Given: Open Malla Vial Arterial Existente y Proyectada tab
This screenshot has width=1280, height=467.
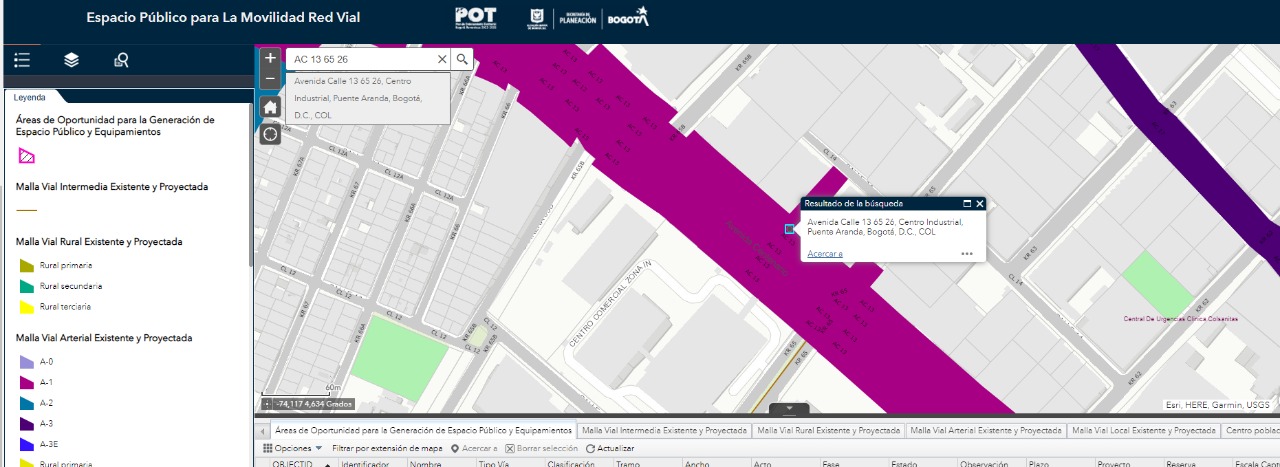Looking at the screenshot, I should (985, 430).
